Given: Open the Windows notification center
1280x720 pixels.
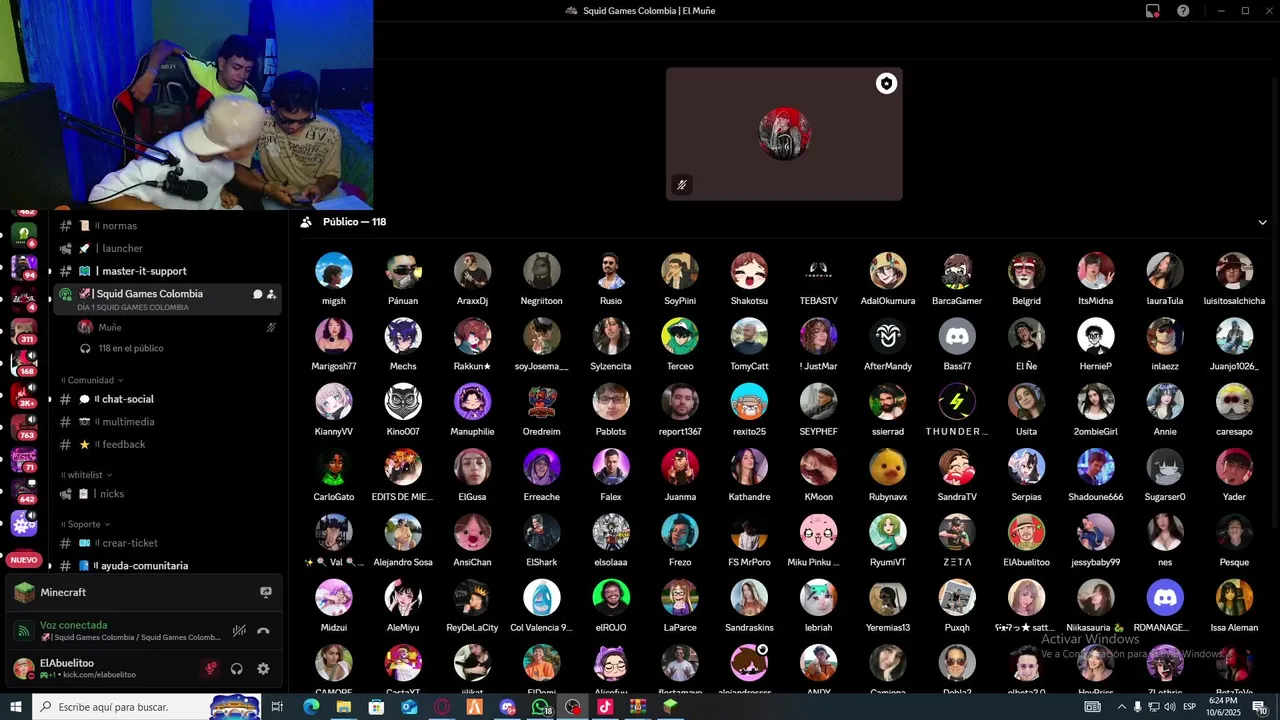Looking at the screenshot, I should [1259, 707].
